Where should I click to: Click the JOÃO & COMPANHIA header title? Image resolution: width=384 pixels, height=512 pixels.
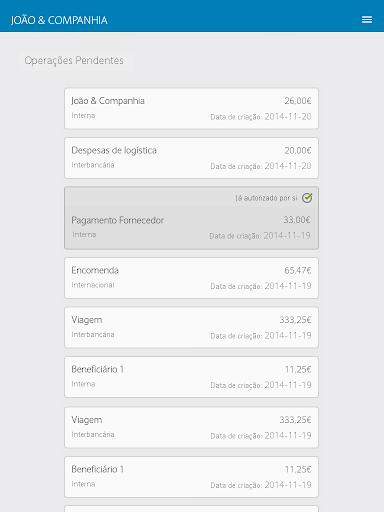[59, 20]
